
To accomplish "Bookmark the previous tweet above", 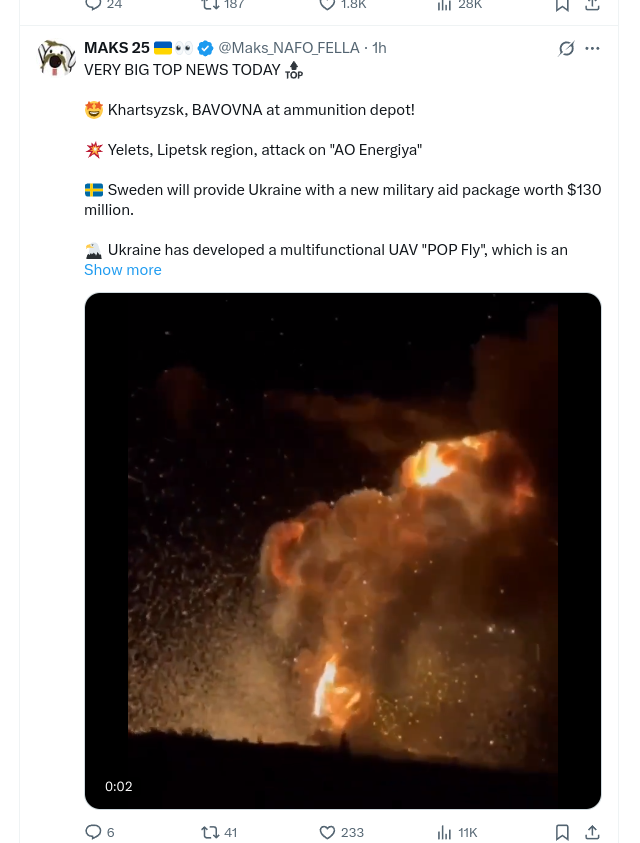I will [562, 5].
